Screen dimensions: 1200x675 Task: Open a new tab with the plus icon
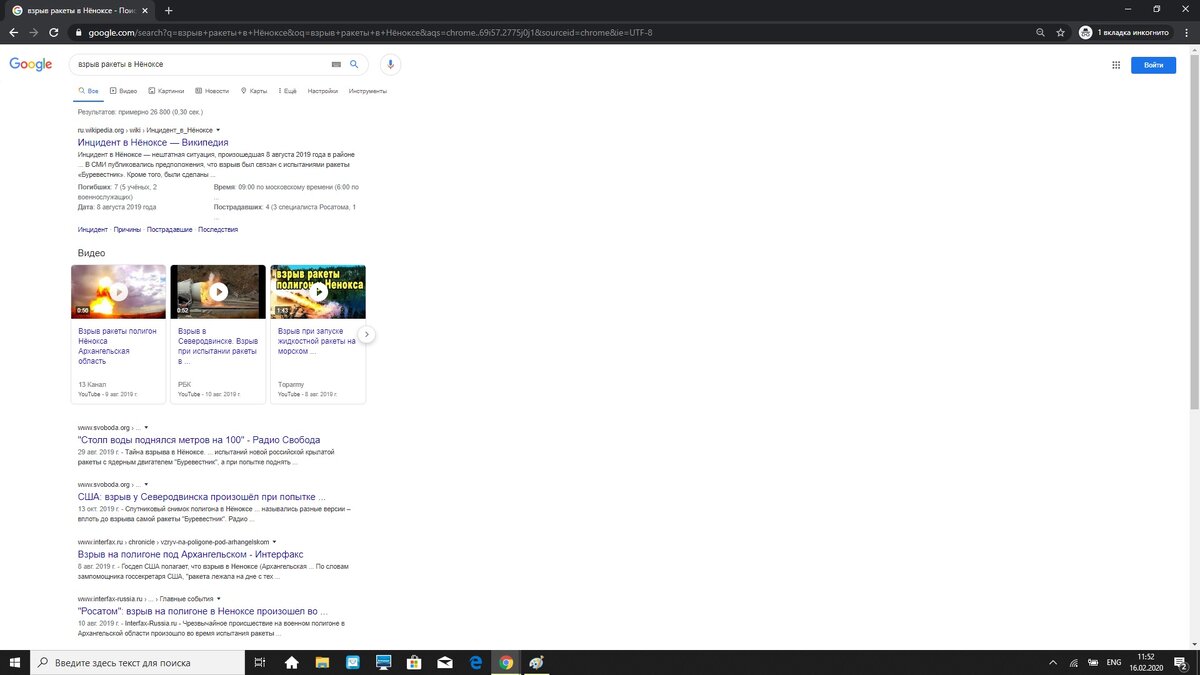tap(168, 10)
